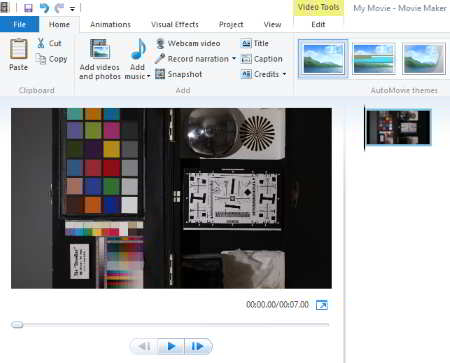Click Add videos and photos
The width and height of the screenshot is (450, 363).
100,59
